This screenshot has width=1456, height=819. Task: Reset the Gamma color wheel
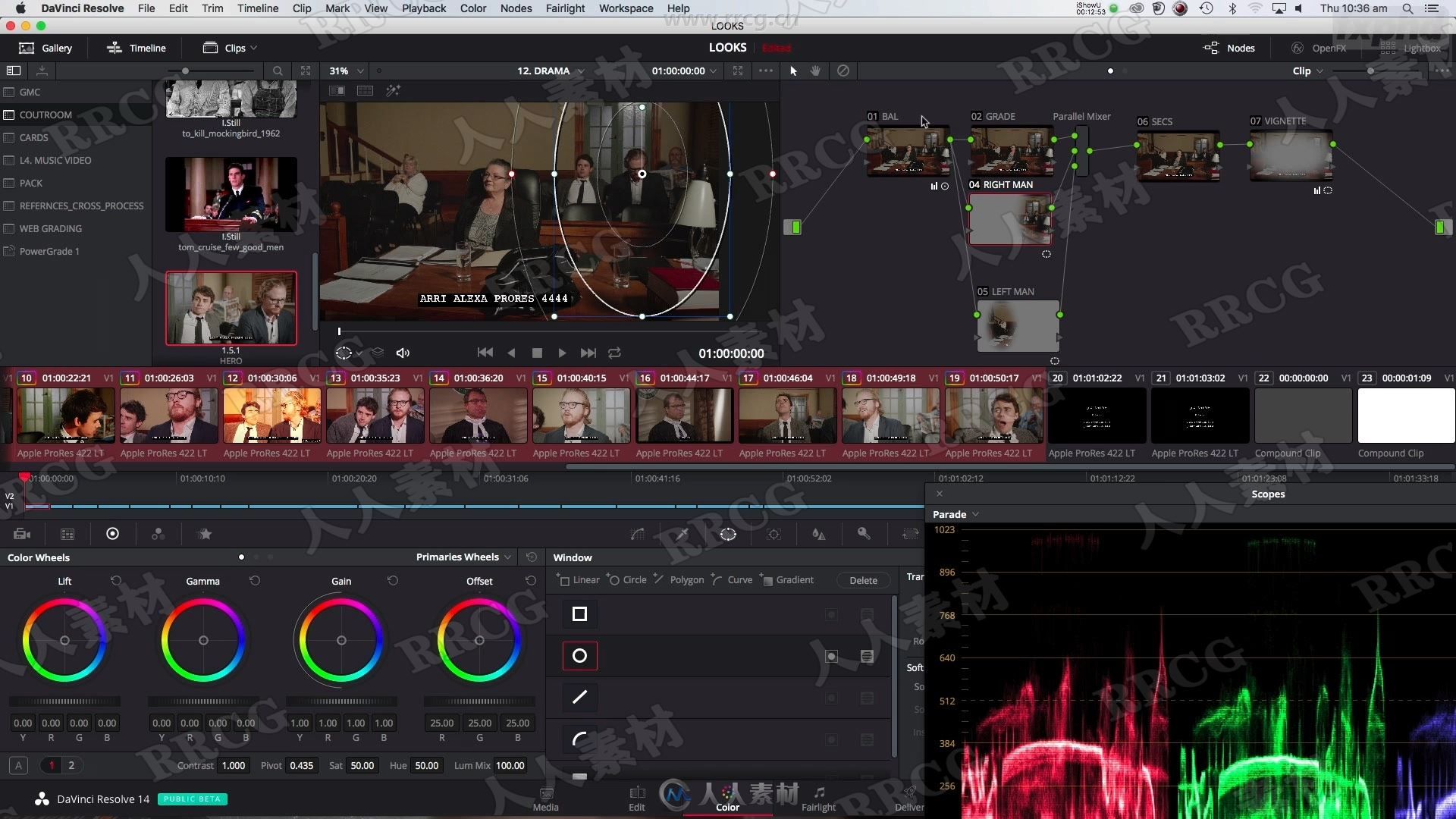tap(255, 580)
